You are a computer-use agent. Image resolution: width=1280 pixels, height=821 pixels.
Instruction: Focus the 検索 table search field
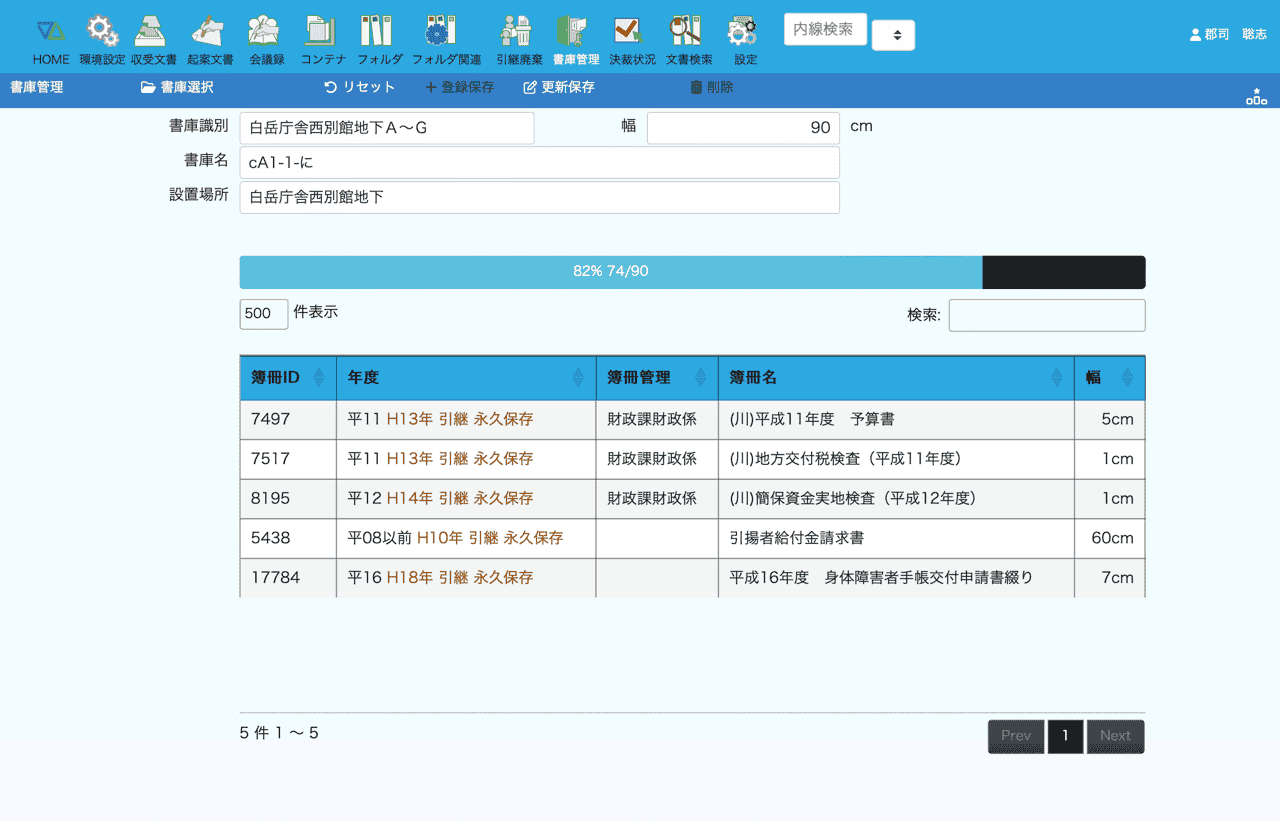tap(1046, 315)
